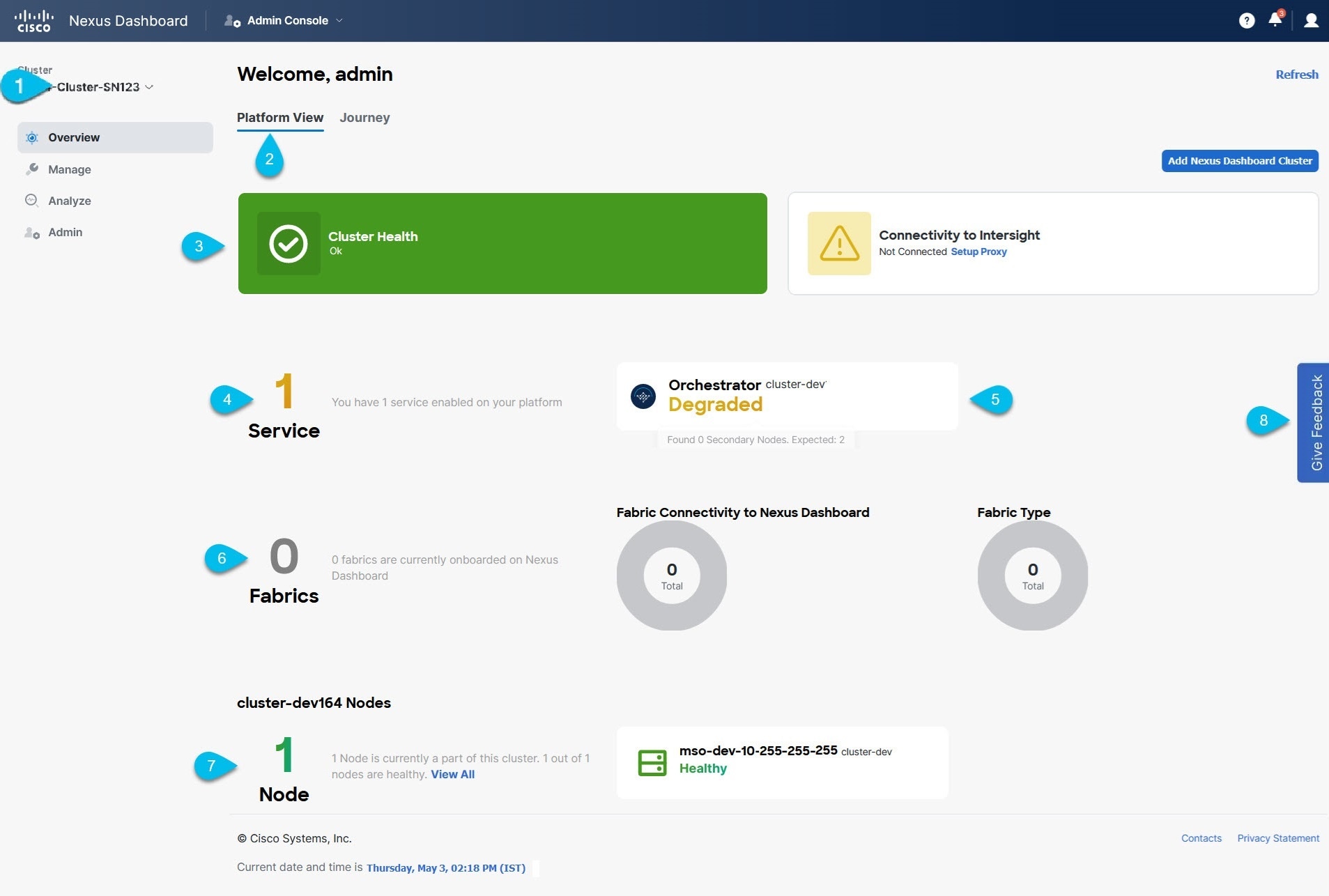Click the 'Connectivity to Intersight' title
The height and width of the screenshot is (896, 1329).
point(959,235)
